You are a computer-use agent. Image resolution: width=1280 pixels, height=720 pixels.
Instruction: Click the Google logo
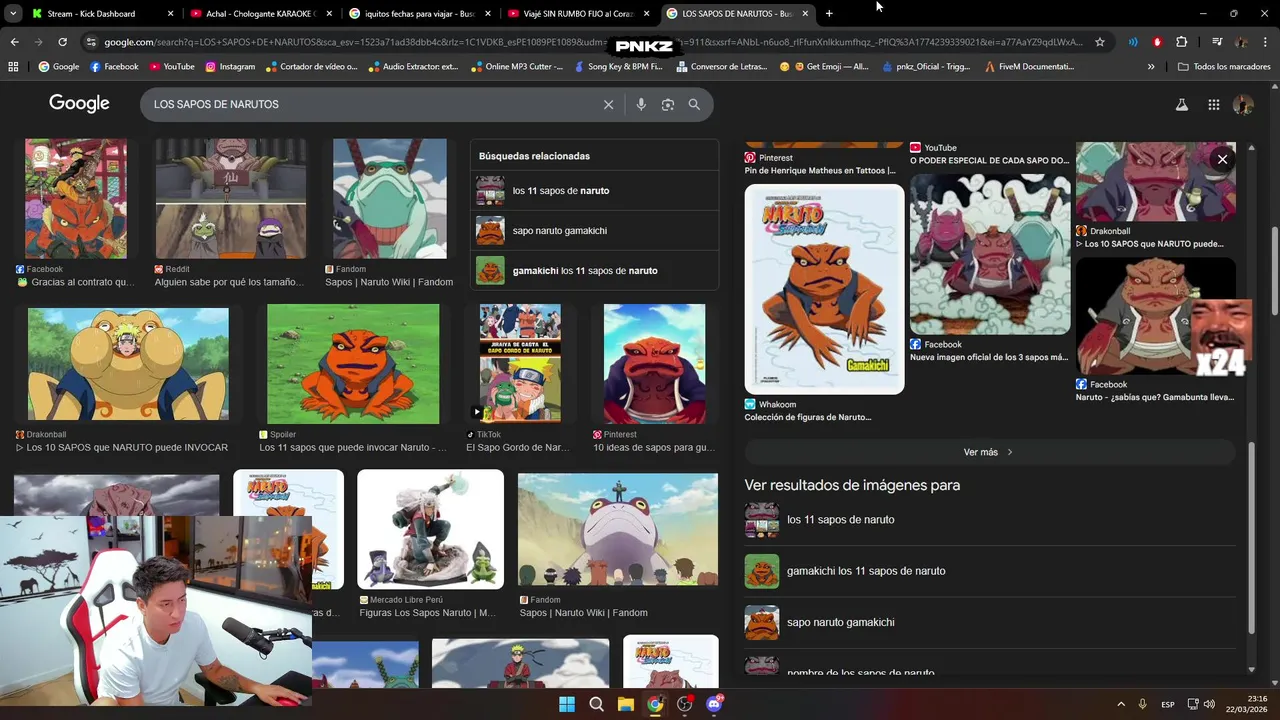pos(79,103)
